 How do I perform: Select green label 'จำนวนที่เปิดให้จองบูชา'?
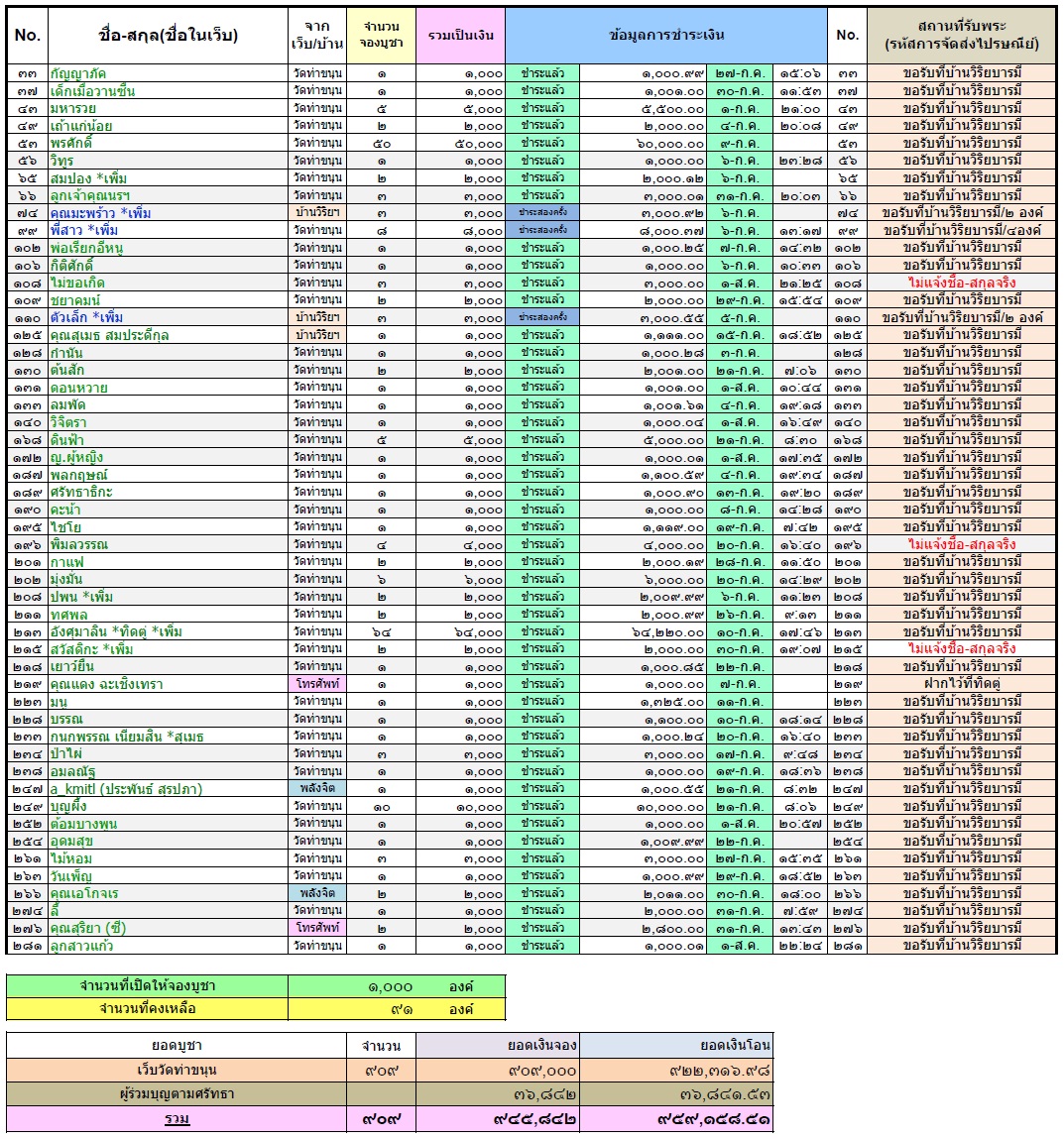point(148,985)
